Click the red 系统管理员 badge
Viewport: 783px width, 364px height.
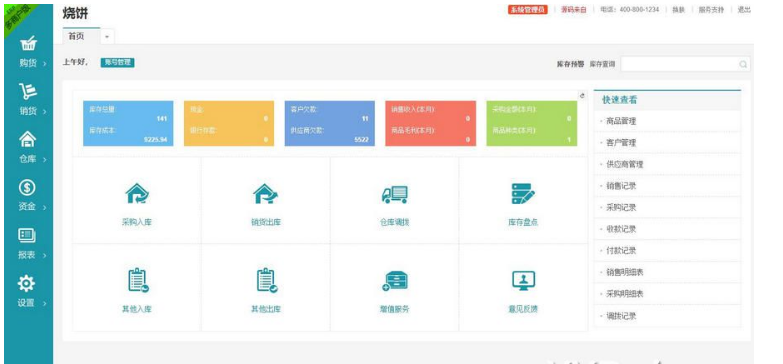pos(528,9)
